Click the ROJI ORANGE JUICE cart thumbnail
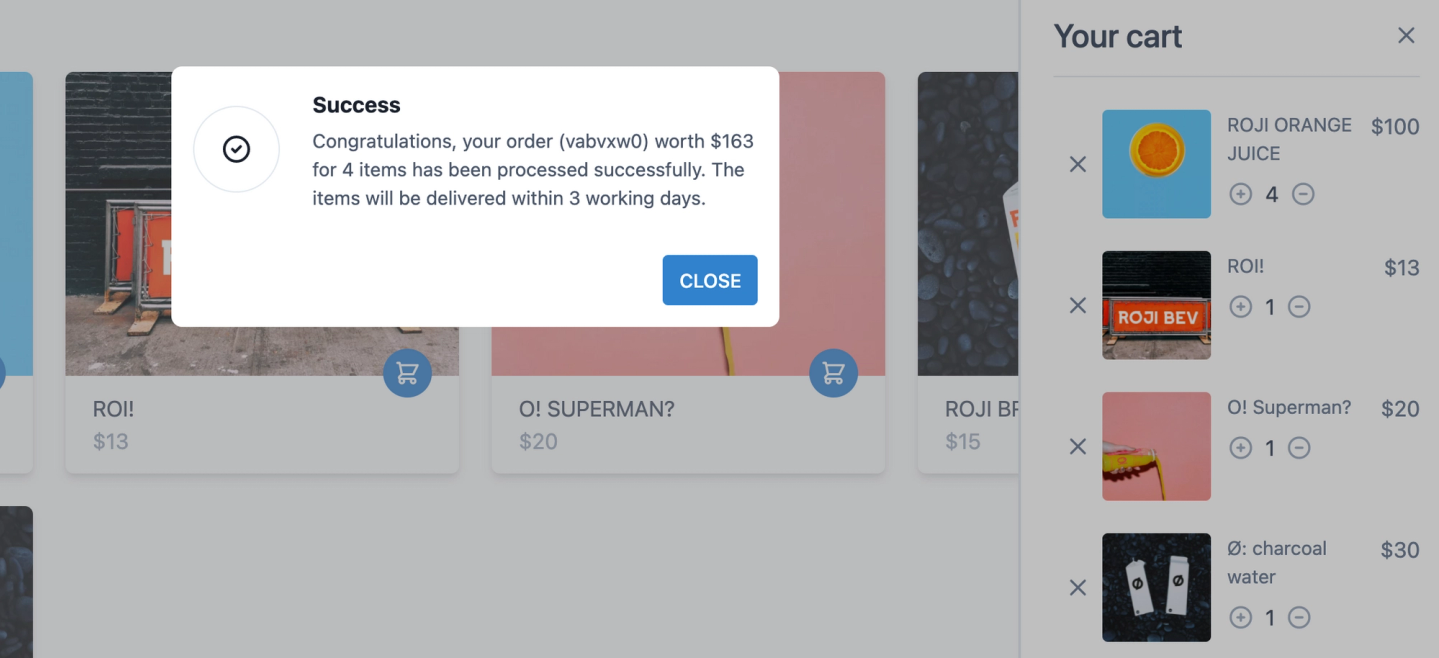Screen dimensions: 1439x658 click(1156, 164)
